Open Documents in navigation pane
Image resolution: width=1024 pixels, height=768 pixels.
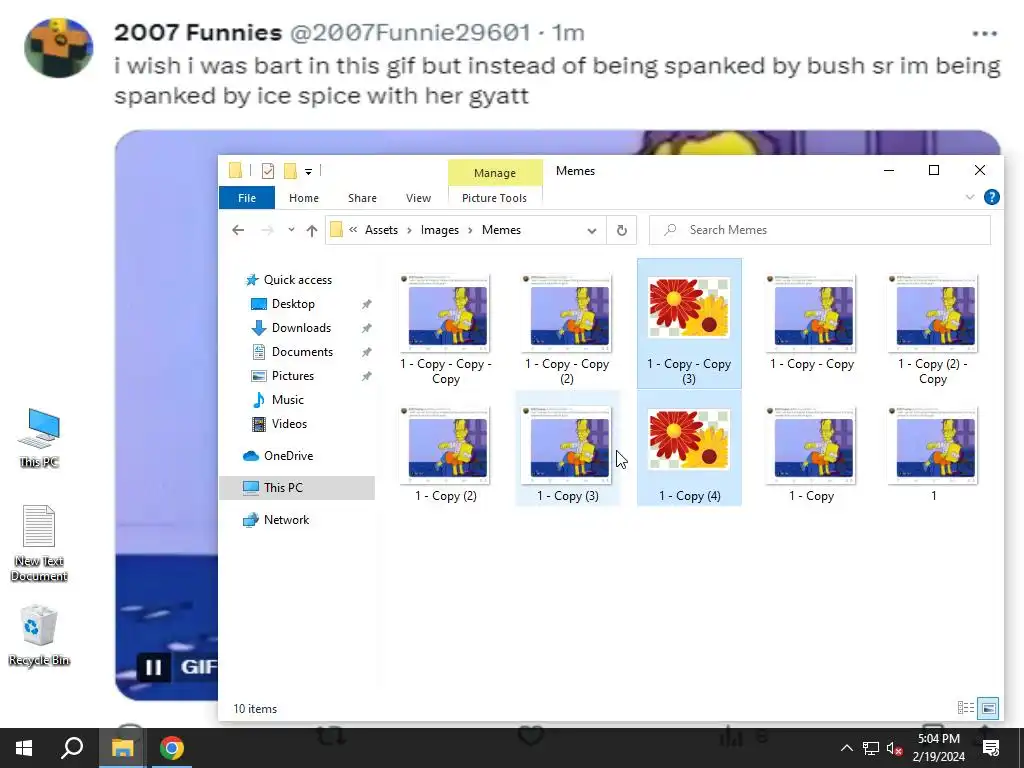pos(302,351)
